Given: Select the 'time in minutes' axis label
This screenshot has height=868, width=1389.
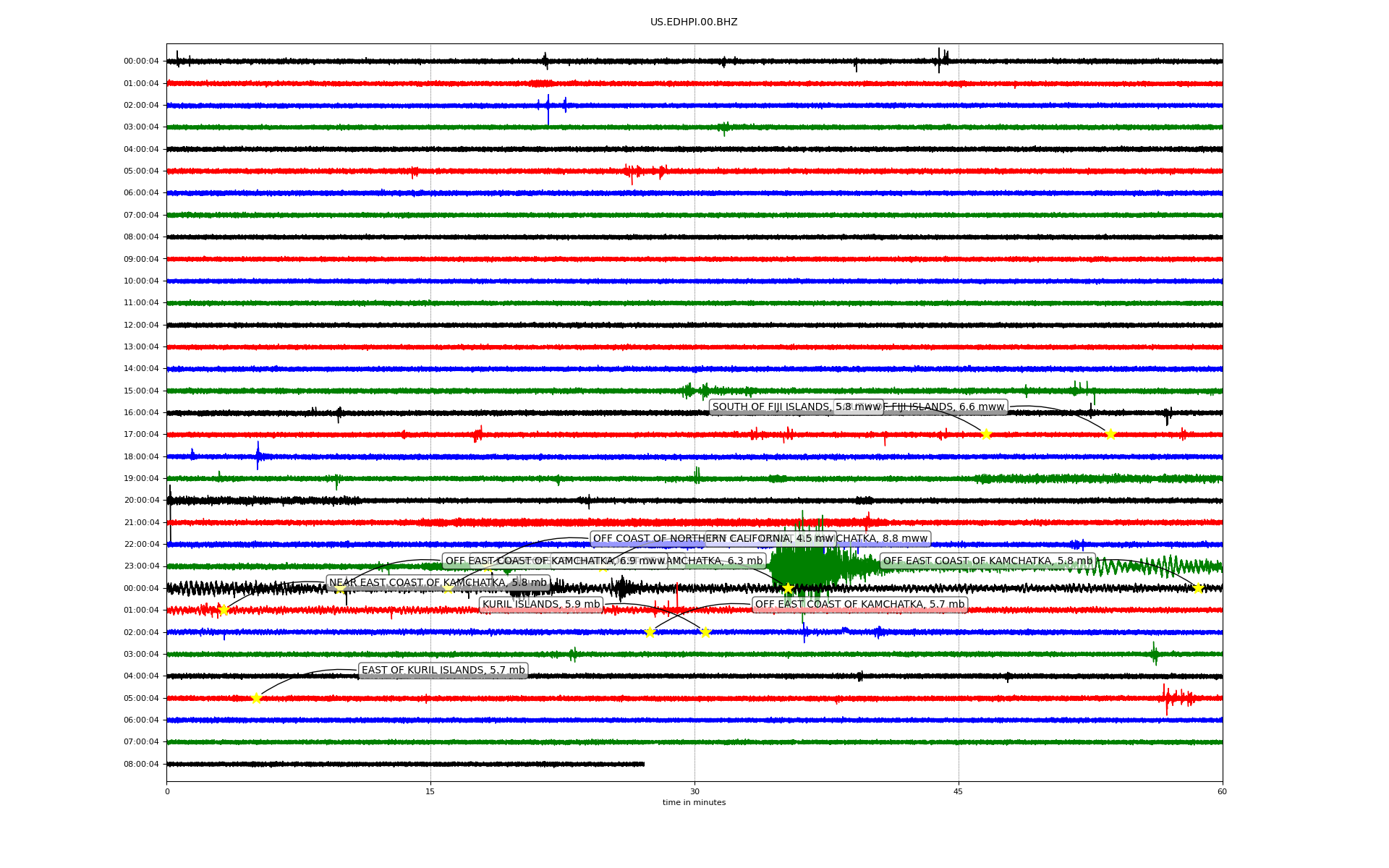Looking at the screenshot, I should [694, 802].
